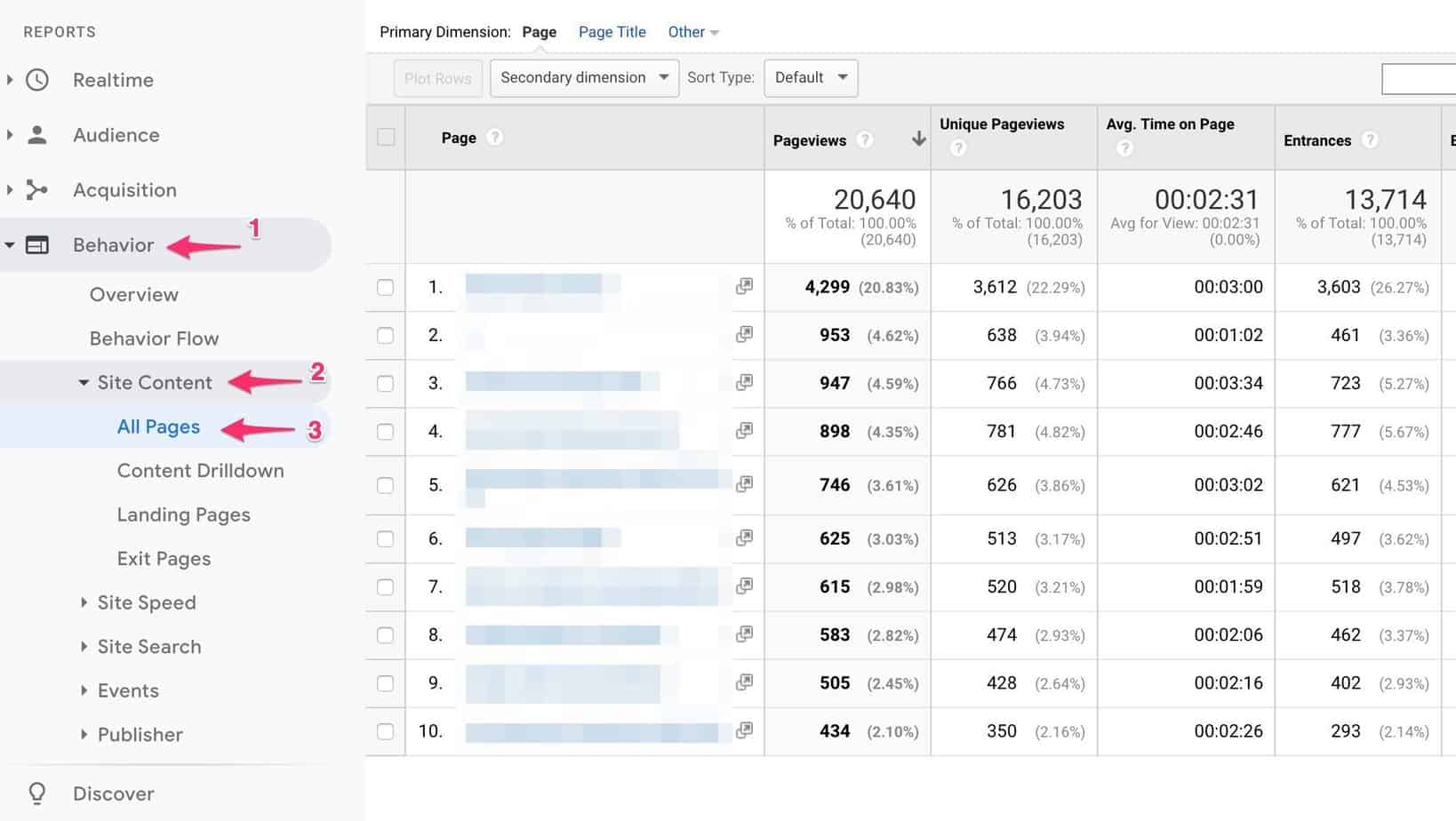Expand the Site Speed section

tap(146, 602)
